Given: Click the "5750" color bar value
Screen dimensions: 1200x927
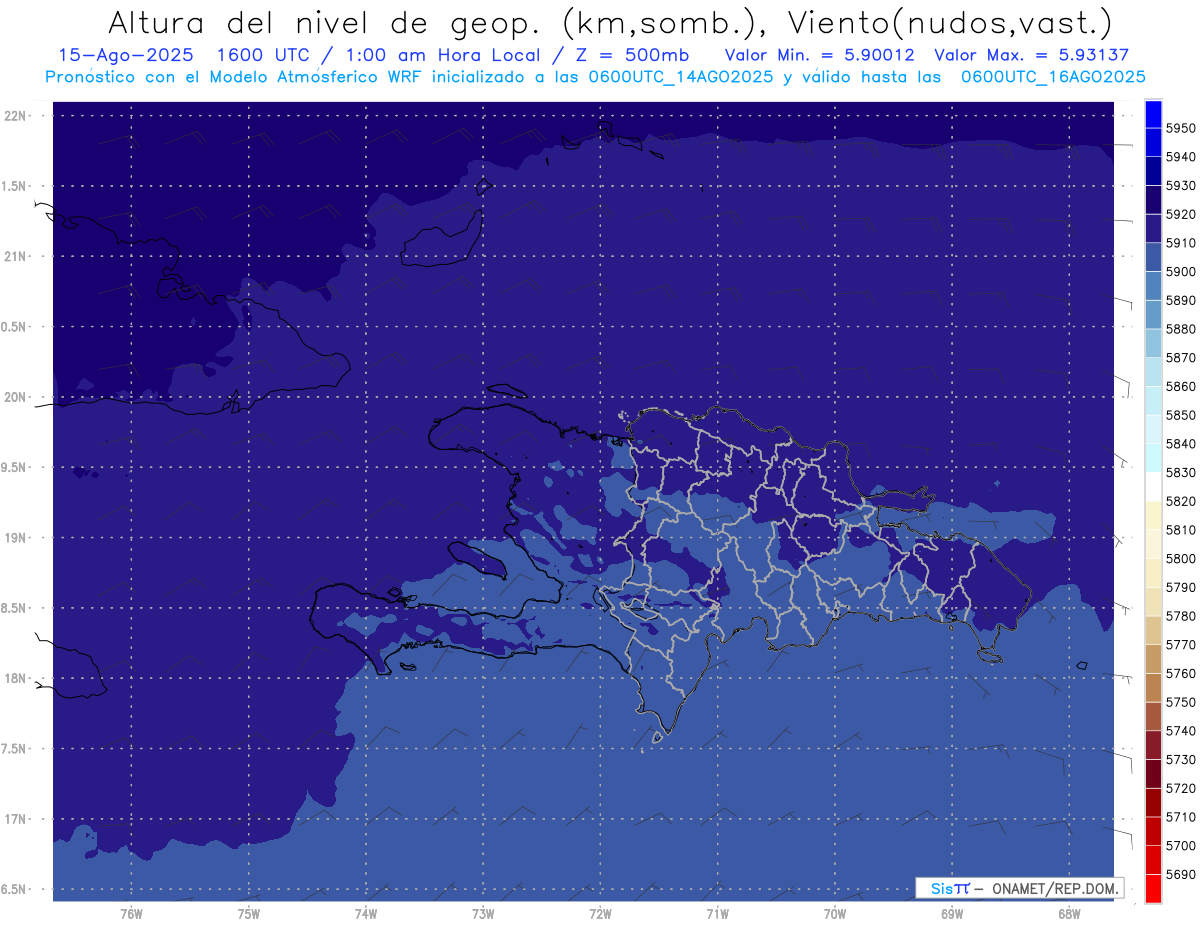Looking at the screenshot, I should [1180, 702].
